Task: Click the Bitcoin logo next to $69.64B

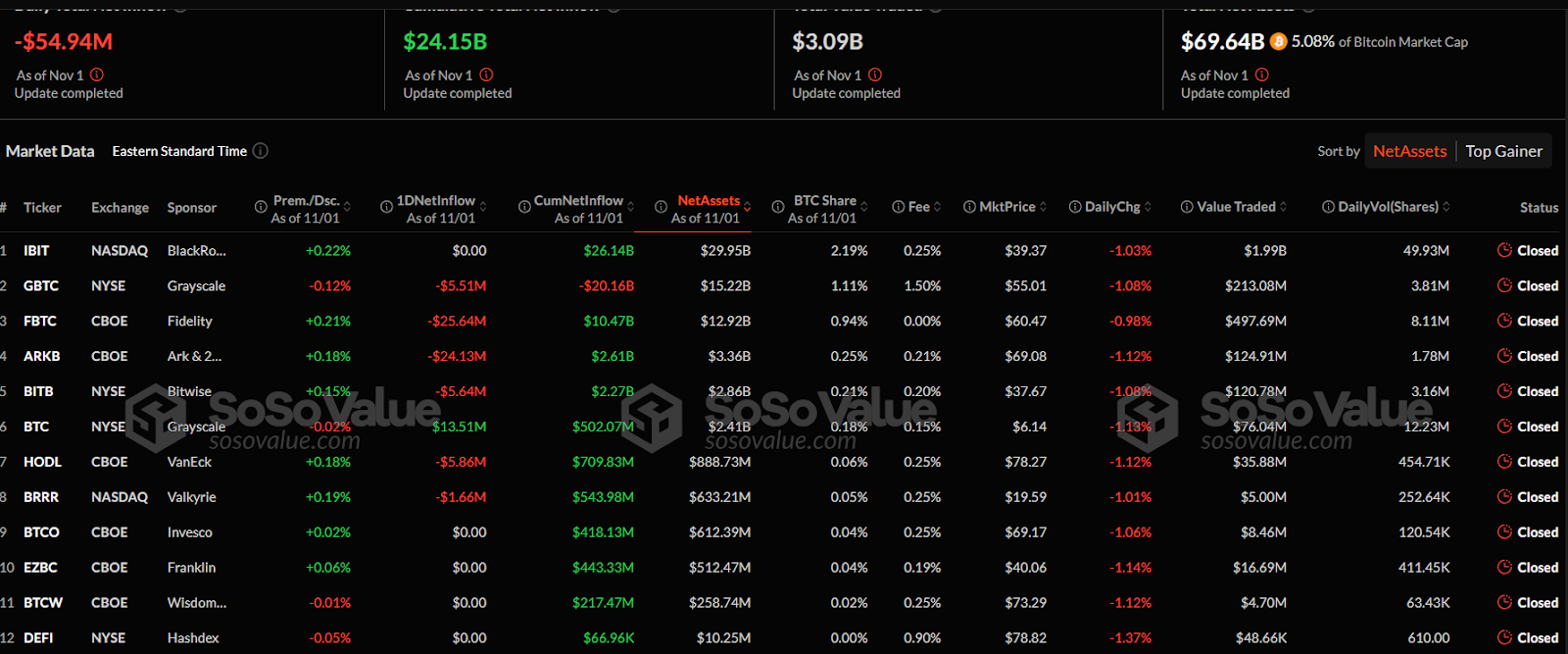Action: pos(1278,41)
